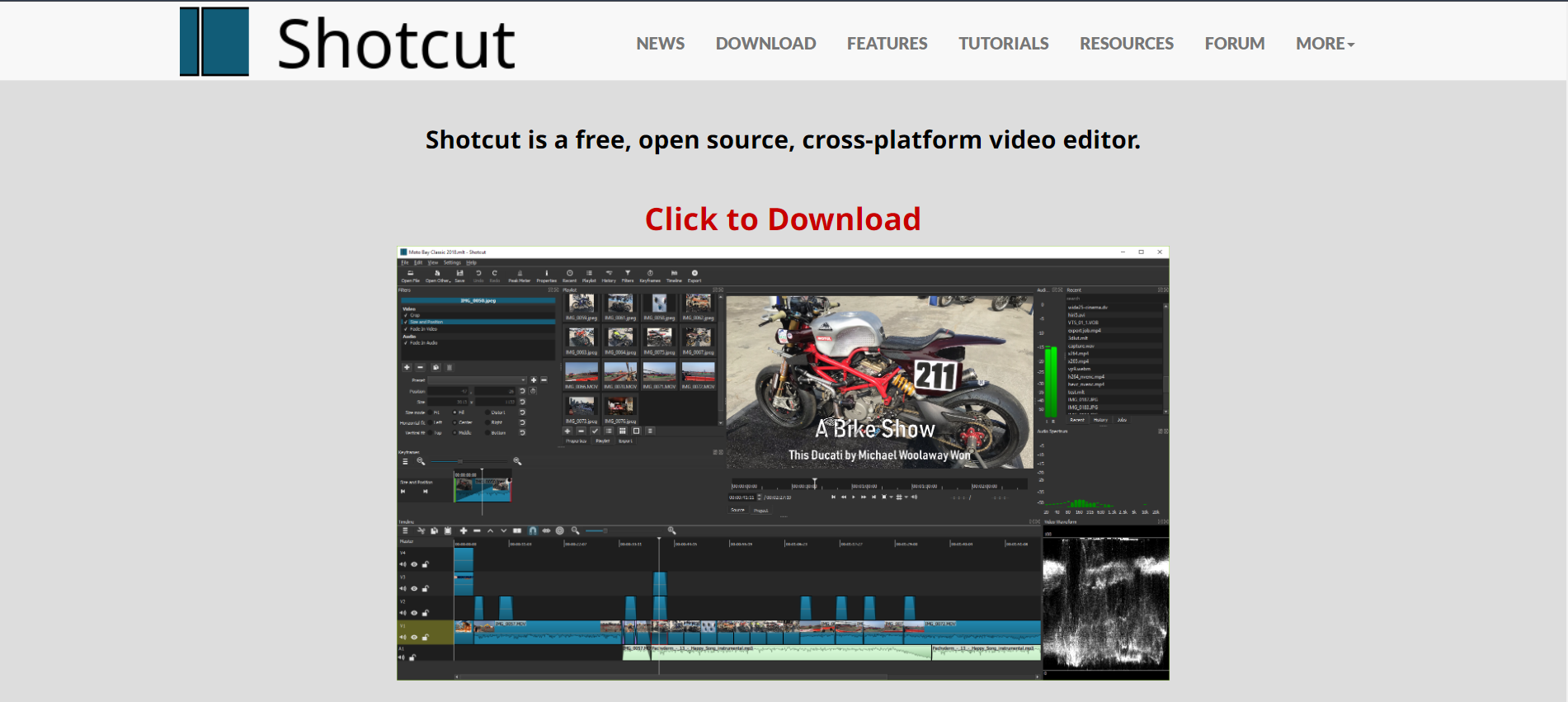Click the add filter plus button below filter list
The width and height of the screenshot is (1568, 702).
407,367
